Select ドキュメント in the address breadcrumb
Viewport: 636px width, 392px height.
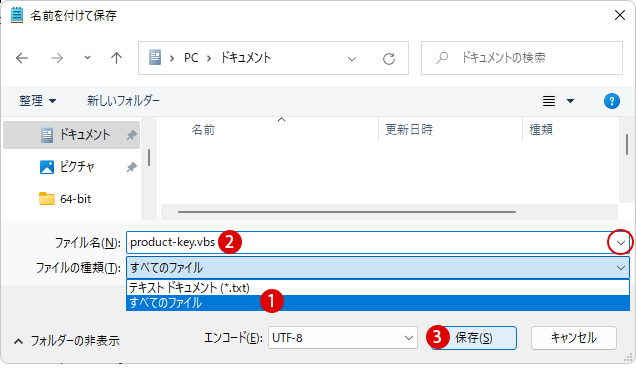pyautogui.click(x=246, y=58)
